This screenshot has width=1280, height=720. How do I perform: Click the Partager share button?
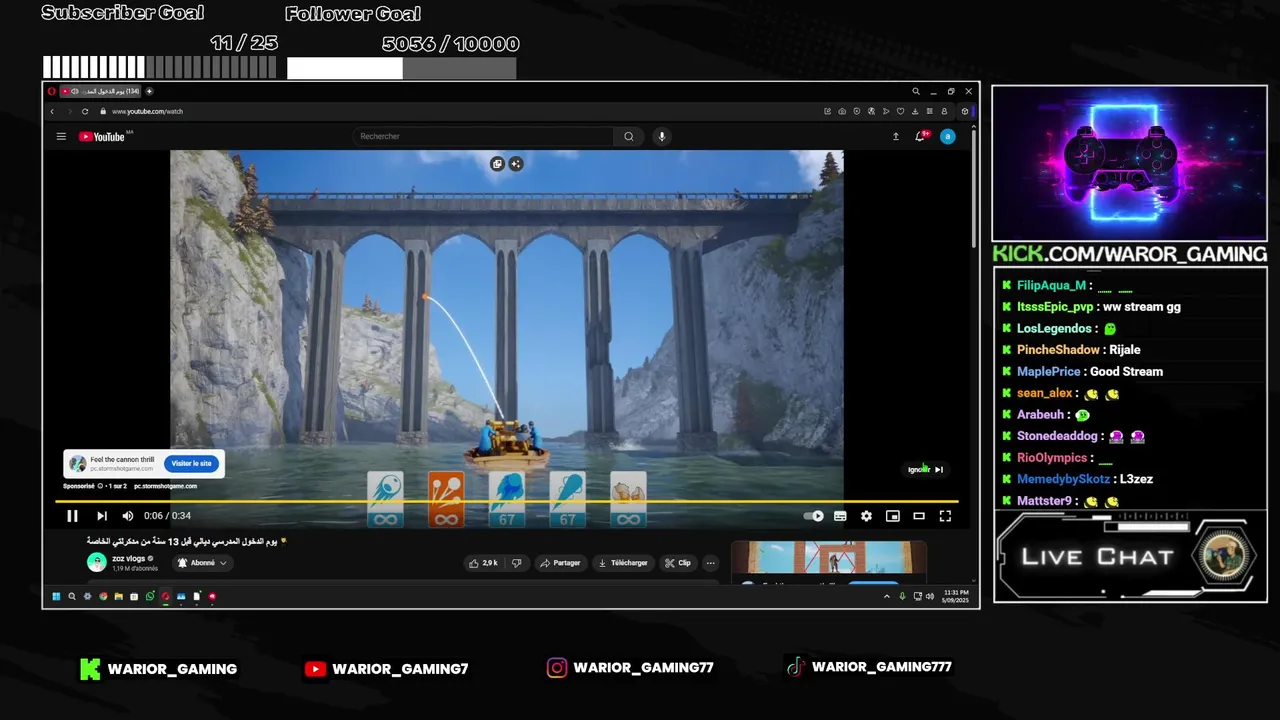pyautogui.click(x=560, y=563)
